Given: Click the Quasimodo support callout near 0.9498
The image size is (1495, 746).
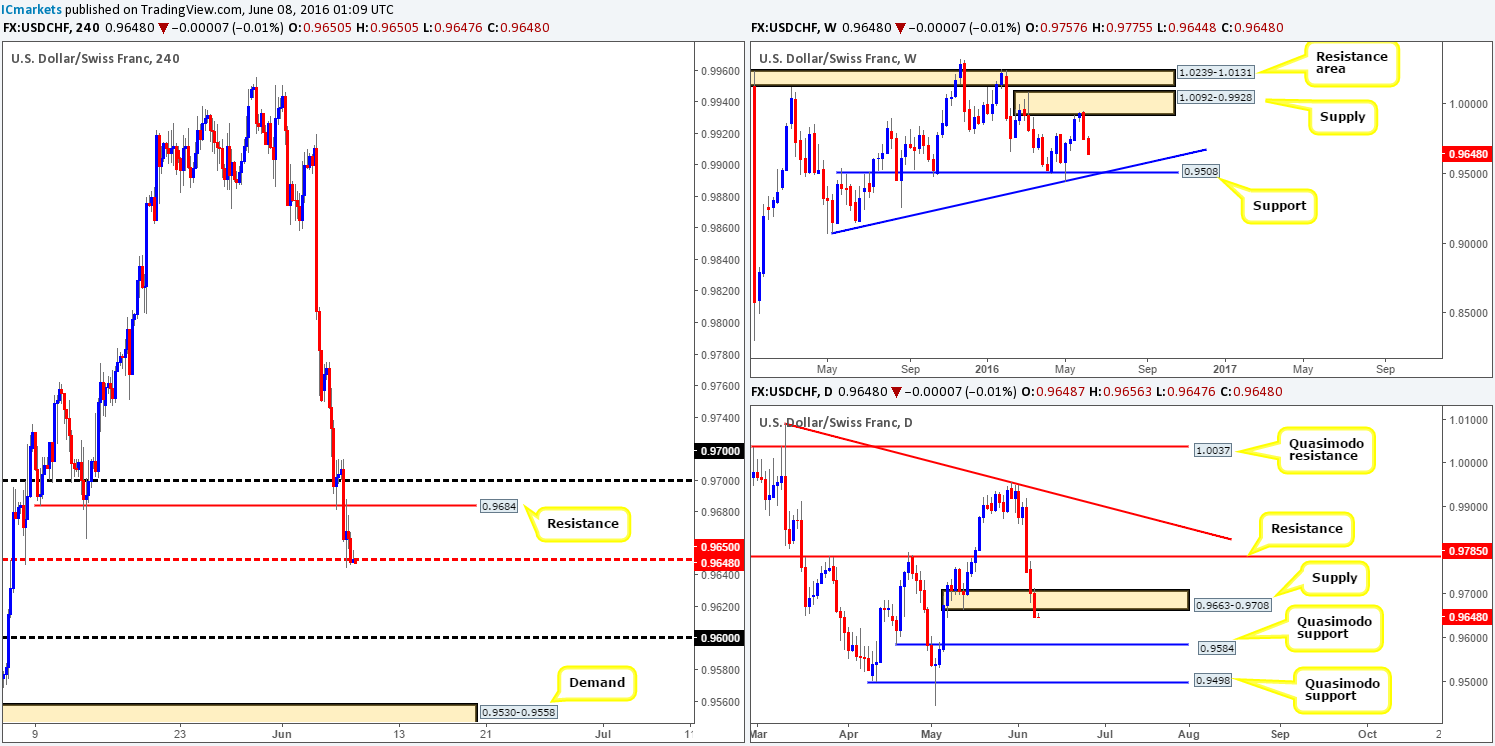Looking at the screenshot, I should point(1343,689).
